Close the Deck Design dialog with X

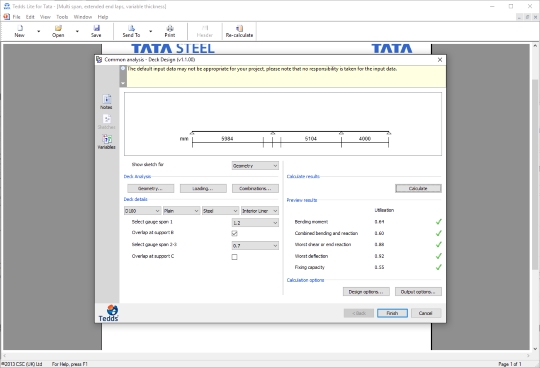(440, 60)
